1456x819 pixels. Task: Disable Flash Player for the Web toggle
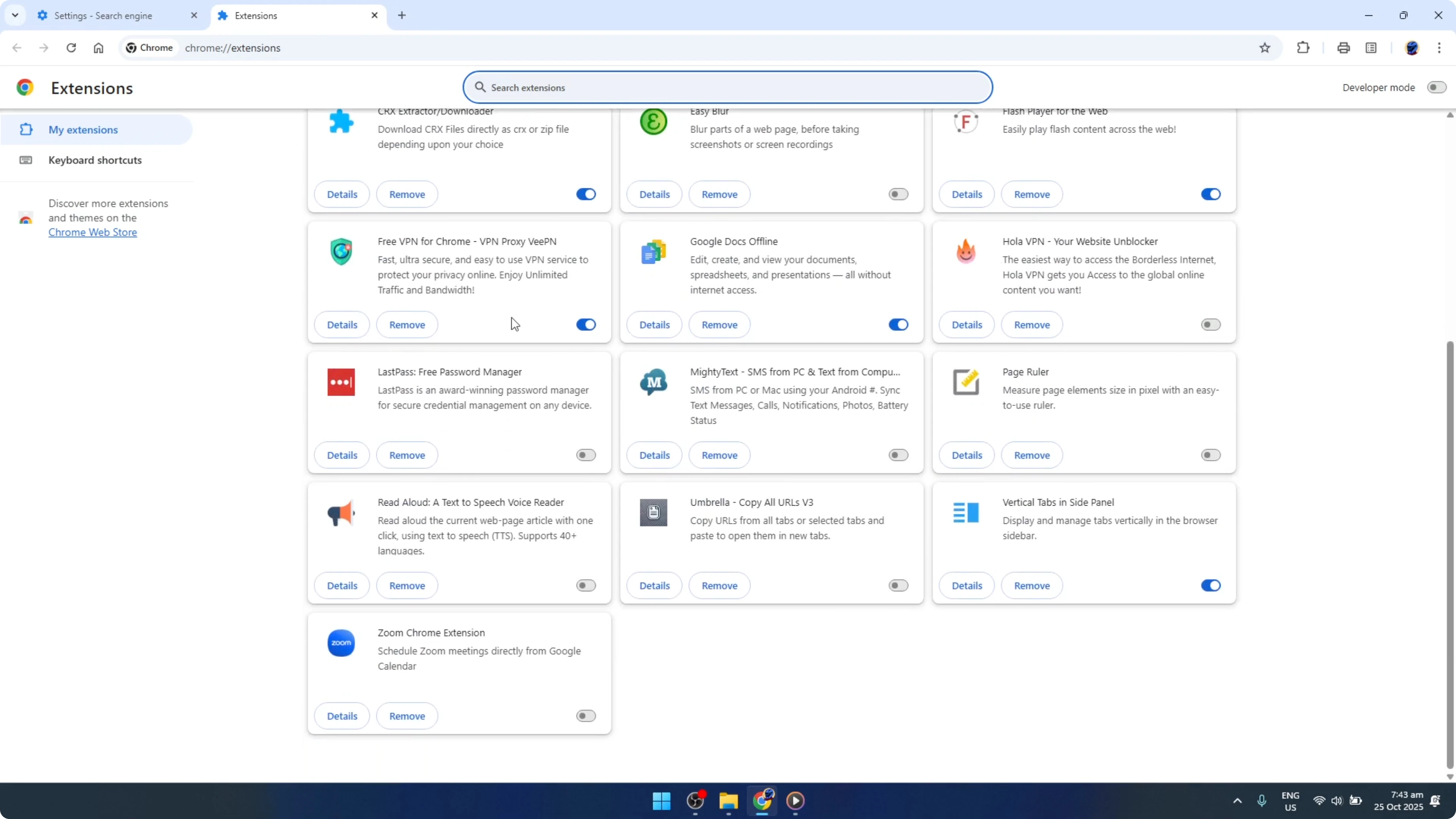tap(1211, 194)
